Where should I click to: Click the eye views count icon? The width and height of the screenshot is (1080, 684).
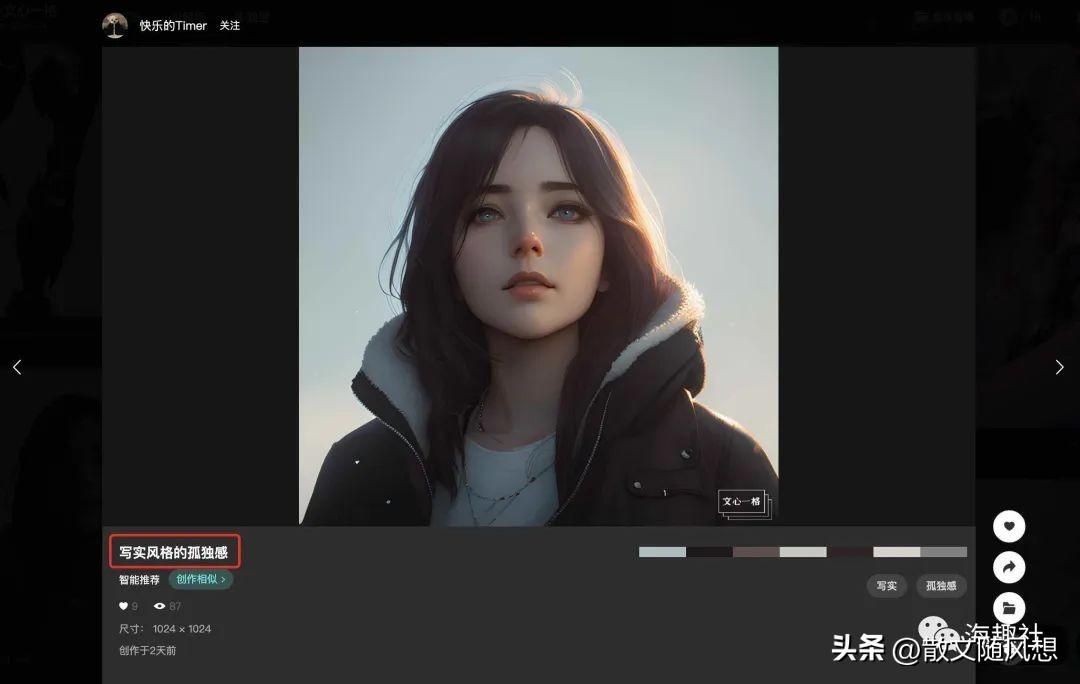[x=159, y=606]
